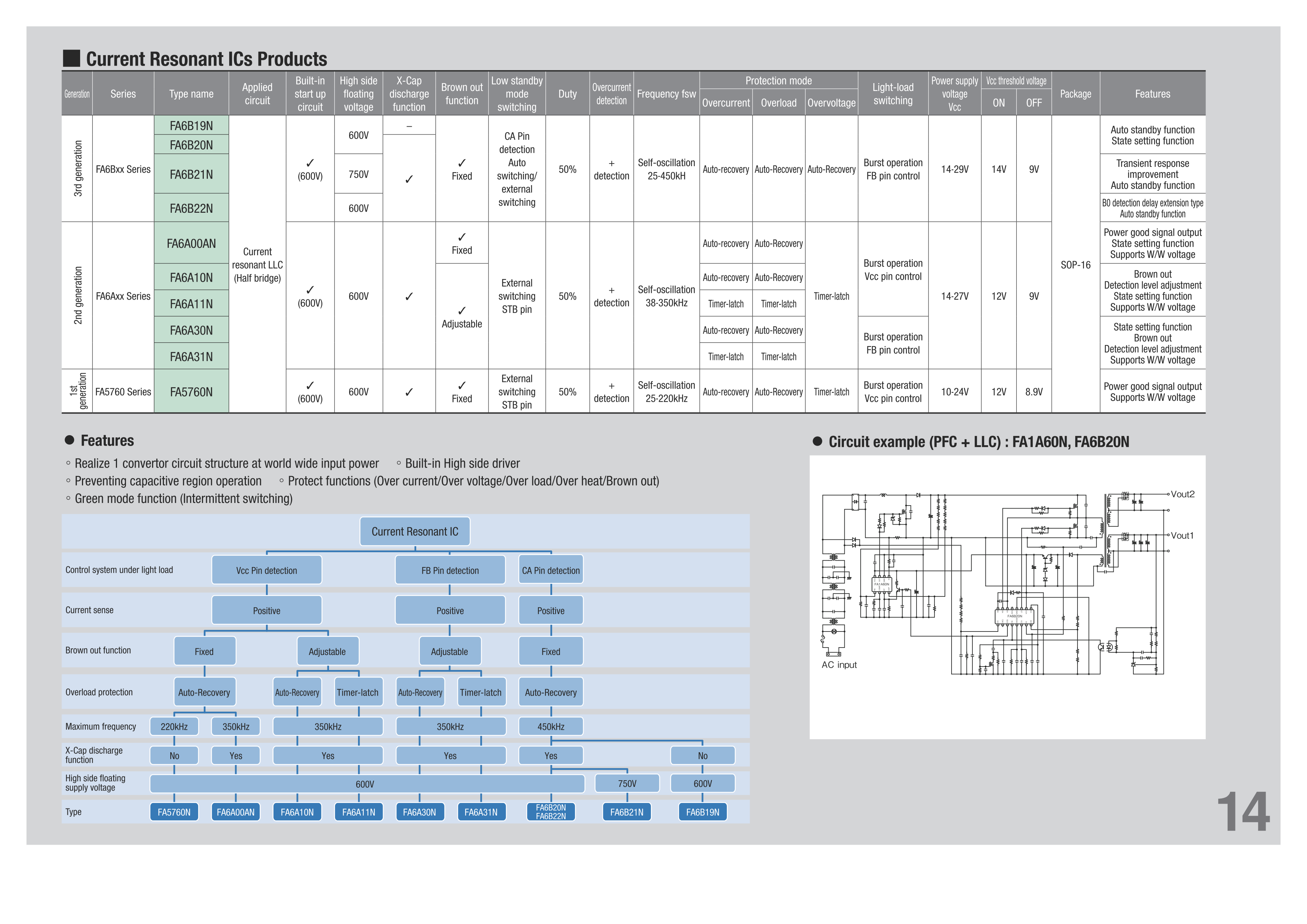This screenshot has width=1307, height=924.
Task: Click the Current Resonant IC diagram box
Action: tap(415, 531)
